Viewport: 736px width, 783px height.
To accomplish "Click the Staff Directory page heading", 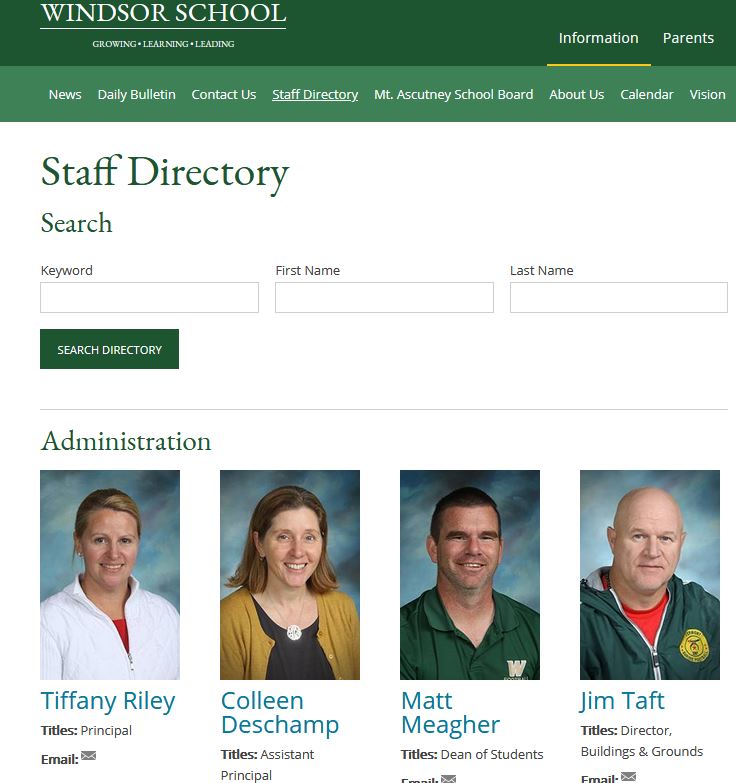I will [x=165, y=172].
